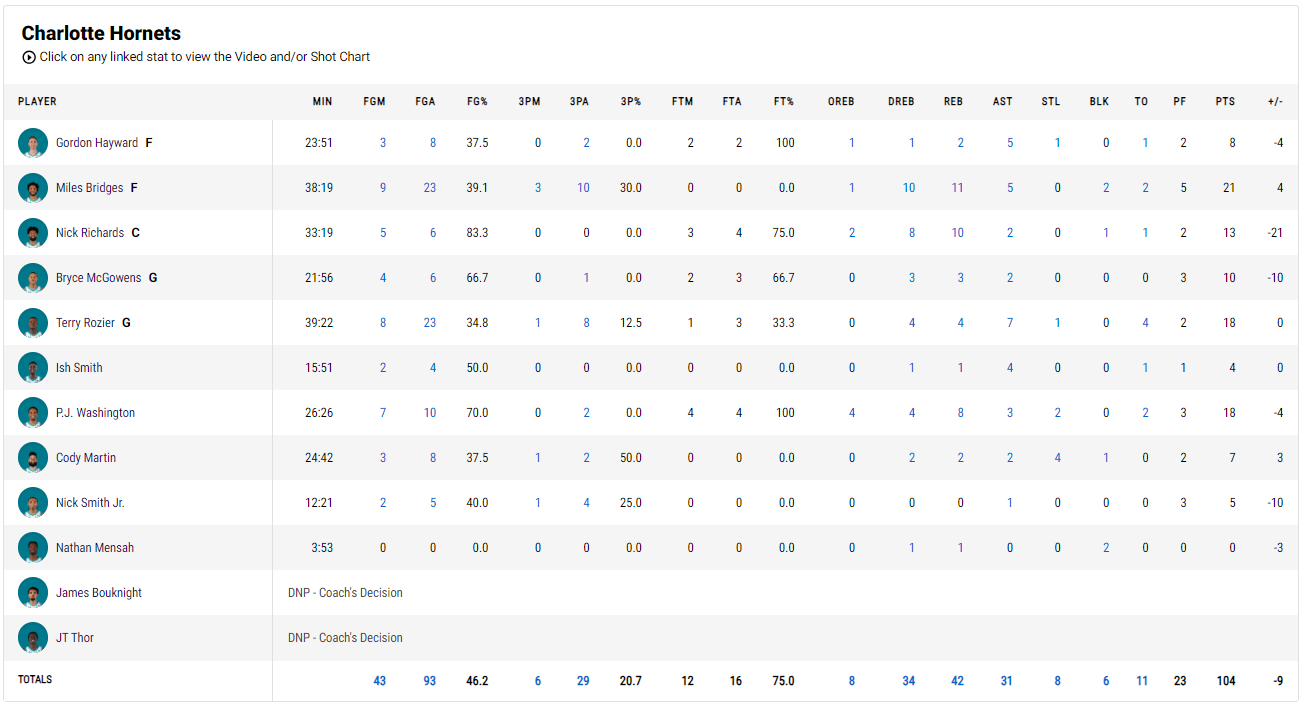This screenshot has width=1305, height=709.
Task: Open Bryce McGowens' player page
Action: pyautogui.click(x=99, y=278)
